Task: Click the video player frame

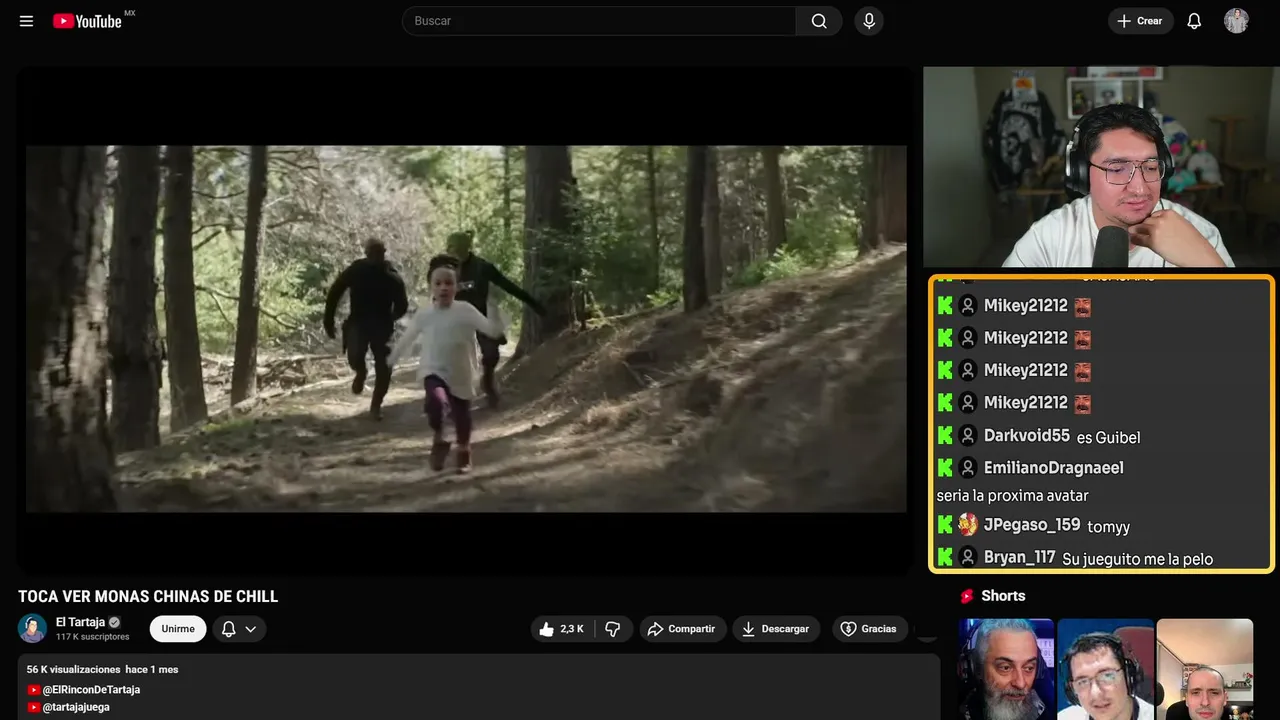Action: point(466,321)
